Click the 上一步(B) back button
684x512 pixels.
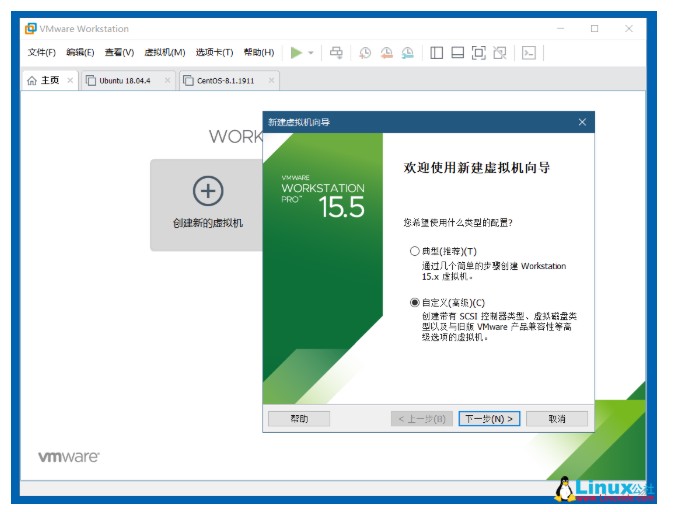point(421,419)
